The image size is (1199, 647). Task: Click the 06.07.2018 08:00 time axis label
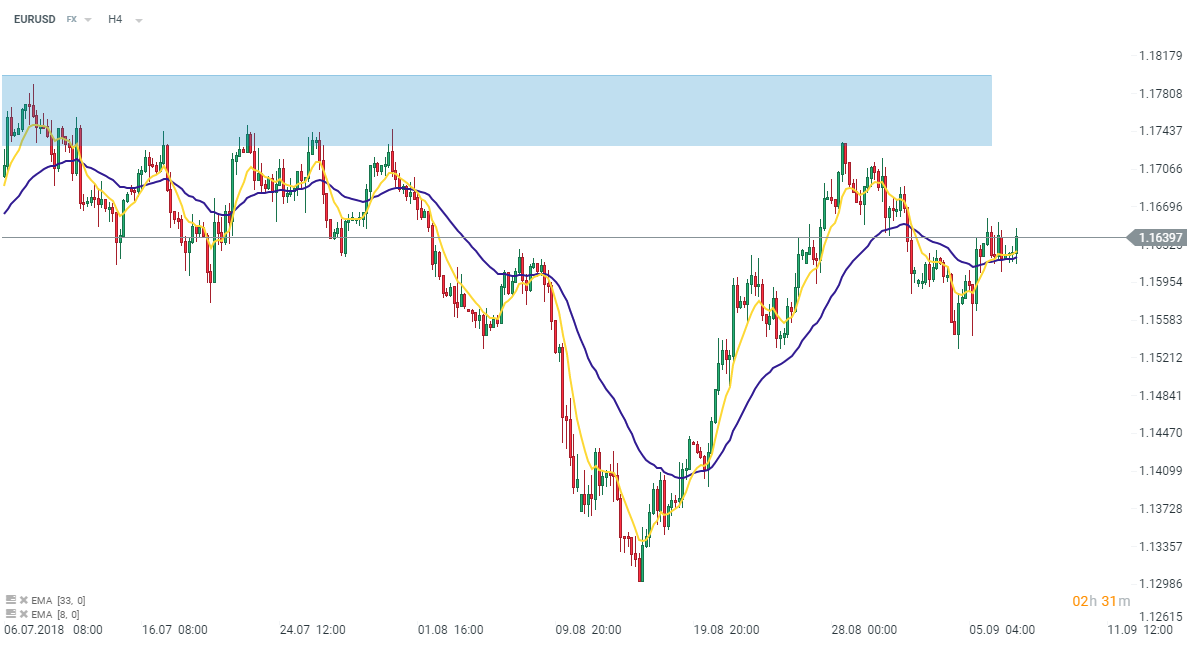pos(53,630)
